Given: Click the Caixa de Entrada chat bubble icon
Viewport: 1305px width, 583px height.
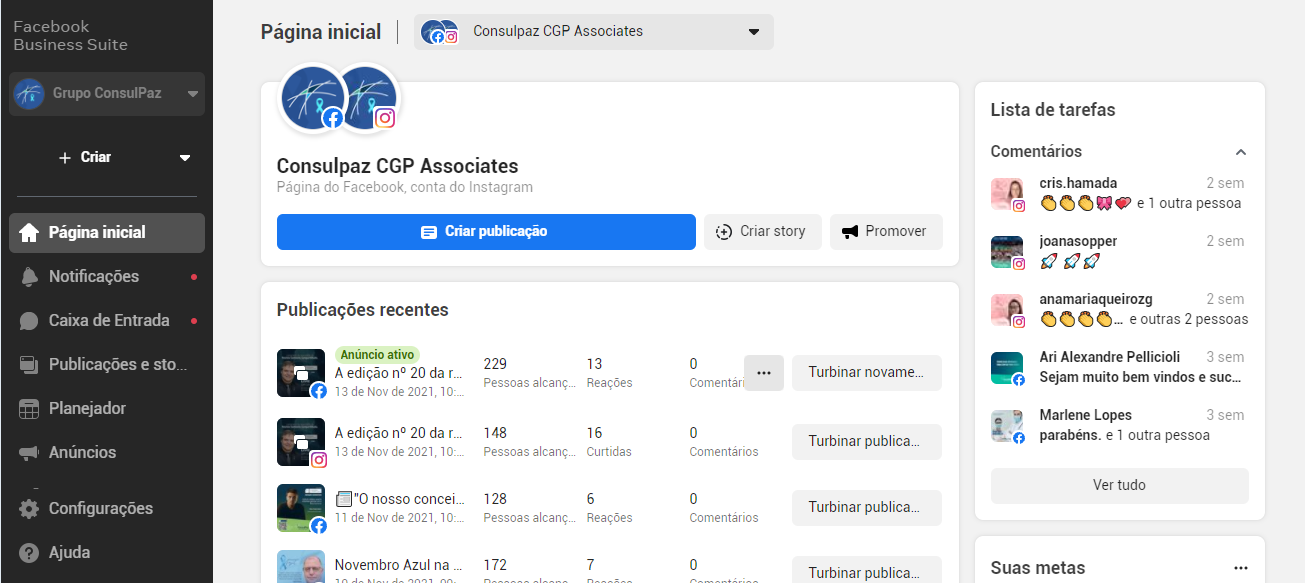Looking at the screenshot, I should pyautogui.click(x=30, y=320).
